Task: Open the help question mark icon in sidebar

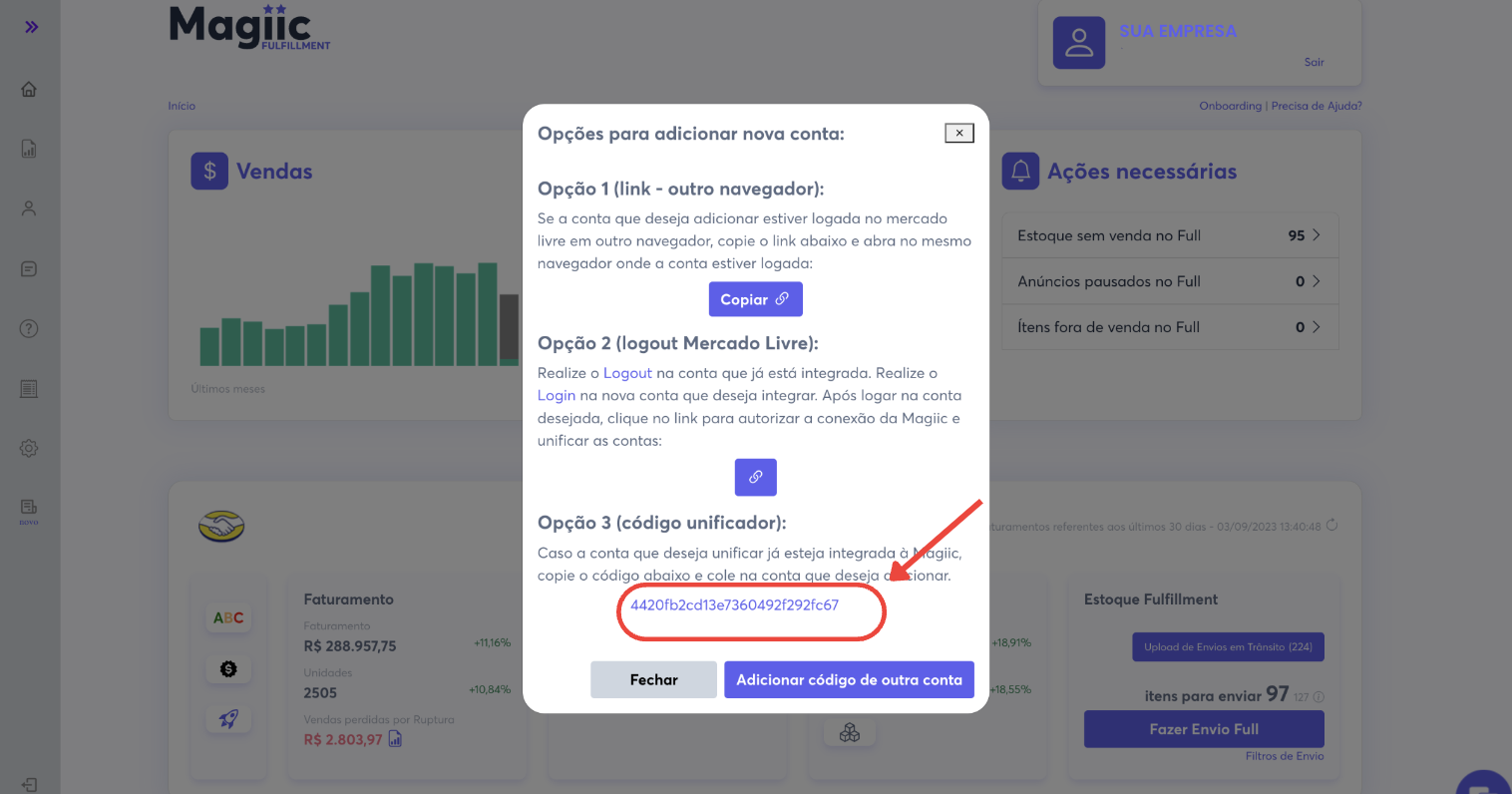Action: [29, 328]
